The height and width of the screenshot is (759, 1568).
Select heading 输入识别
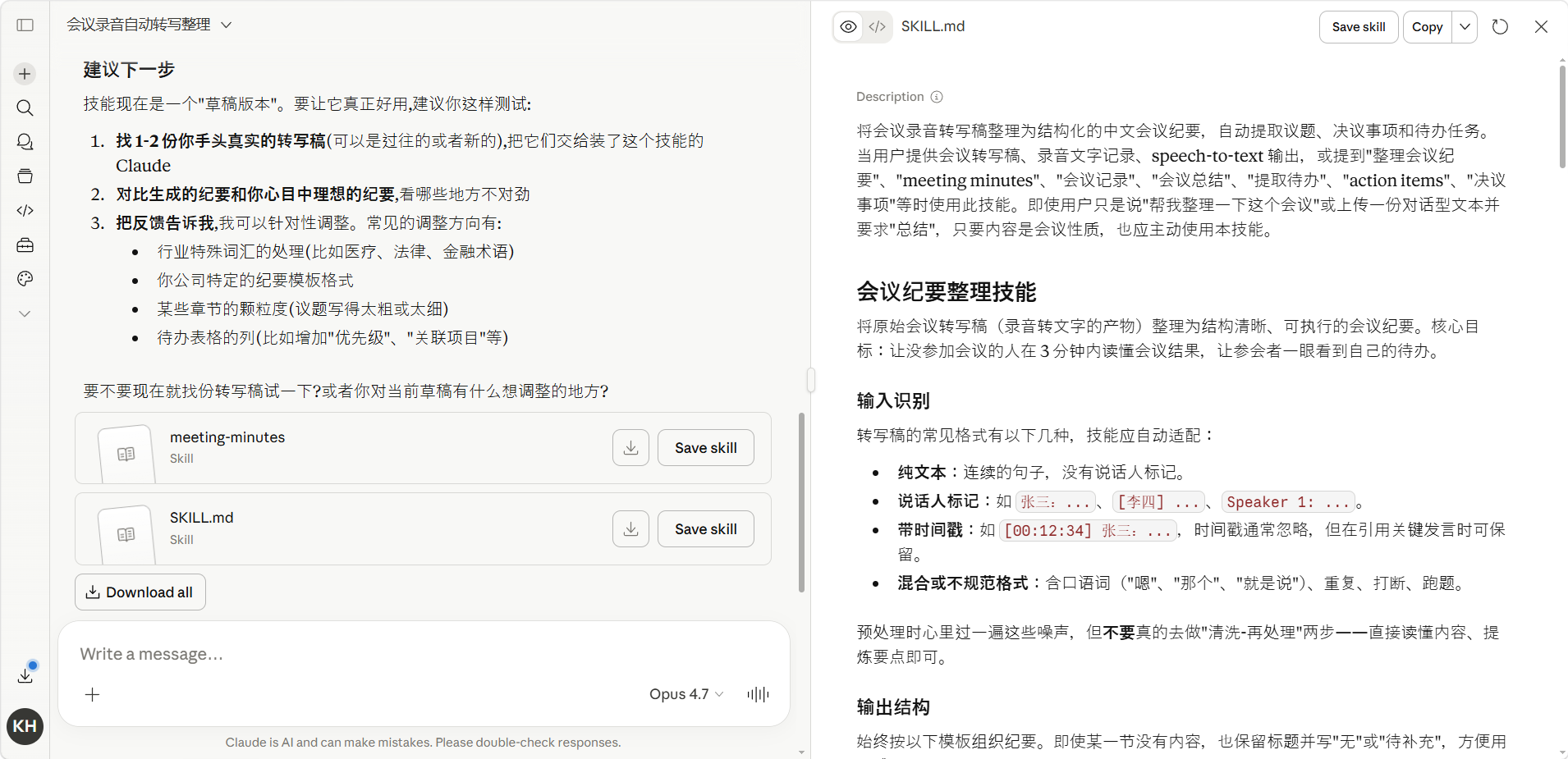[x=893, y=400]
